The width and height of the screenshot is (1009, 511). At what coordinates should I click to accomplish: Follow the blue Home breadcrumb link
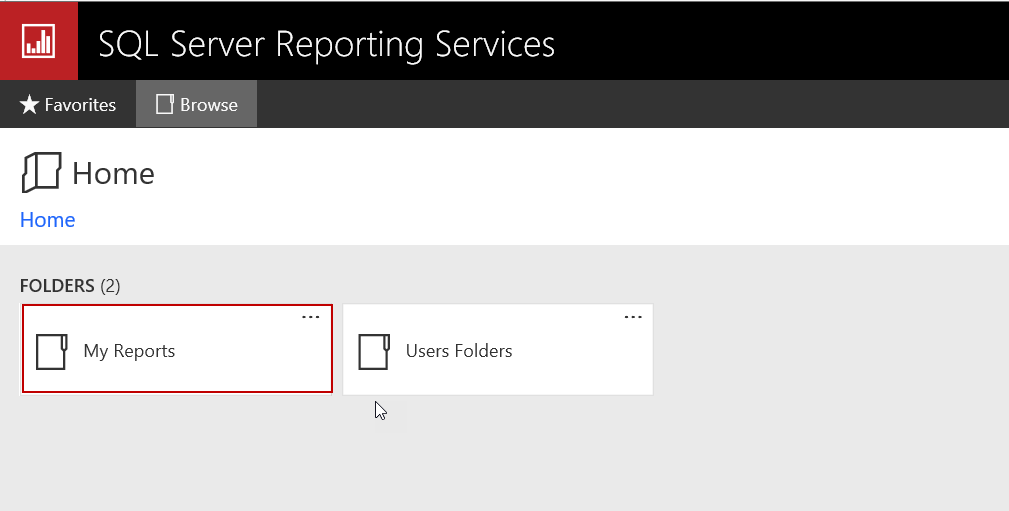[48, 220]
